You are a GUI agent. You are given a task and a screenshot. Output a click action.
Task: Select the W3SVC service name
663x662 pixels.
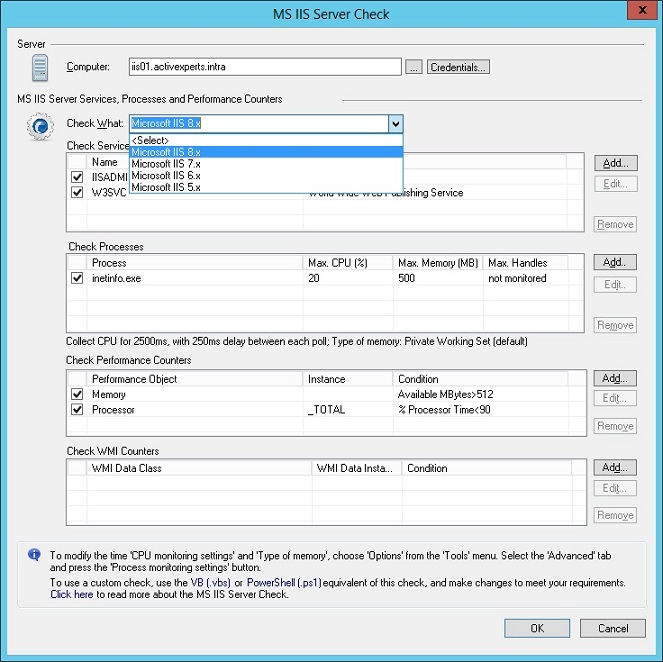click(109, 193)
